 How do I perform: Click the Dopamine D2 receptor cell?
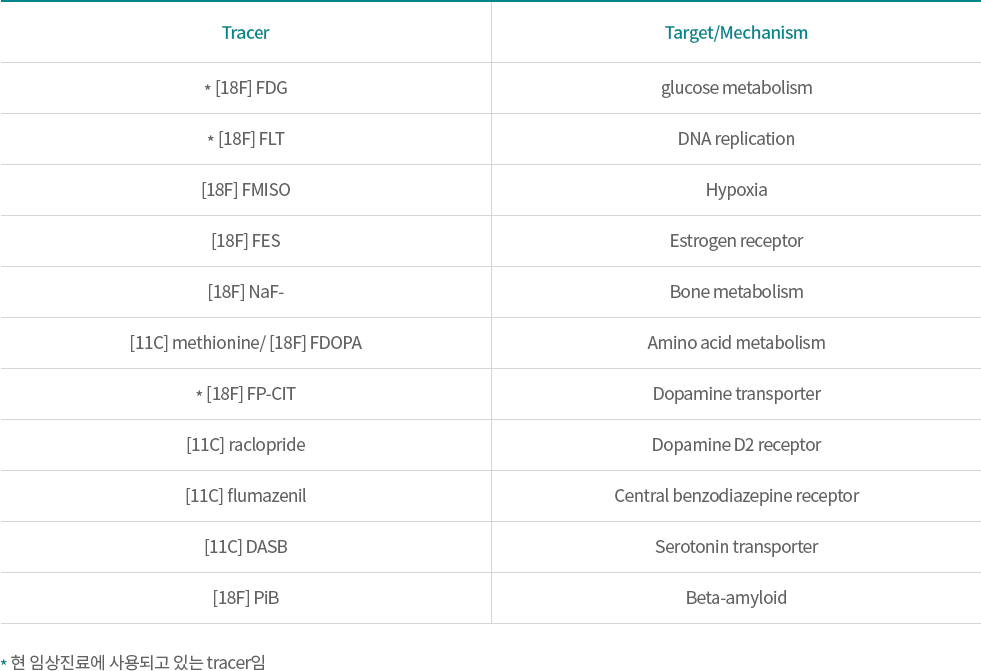(736, 445)
